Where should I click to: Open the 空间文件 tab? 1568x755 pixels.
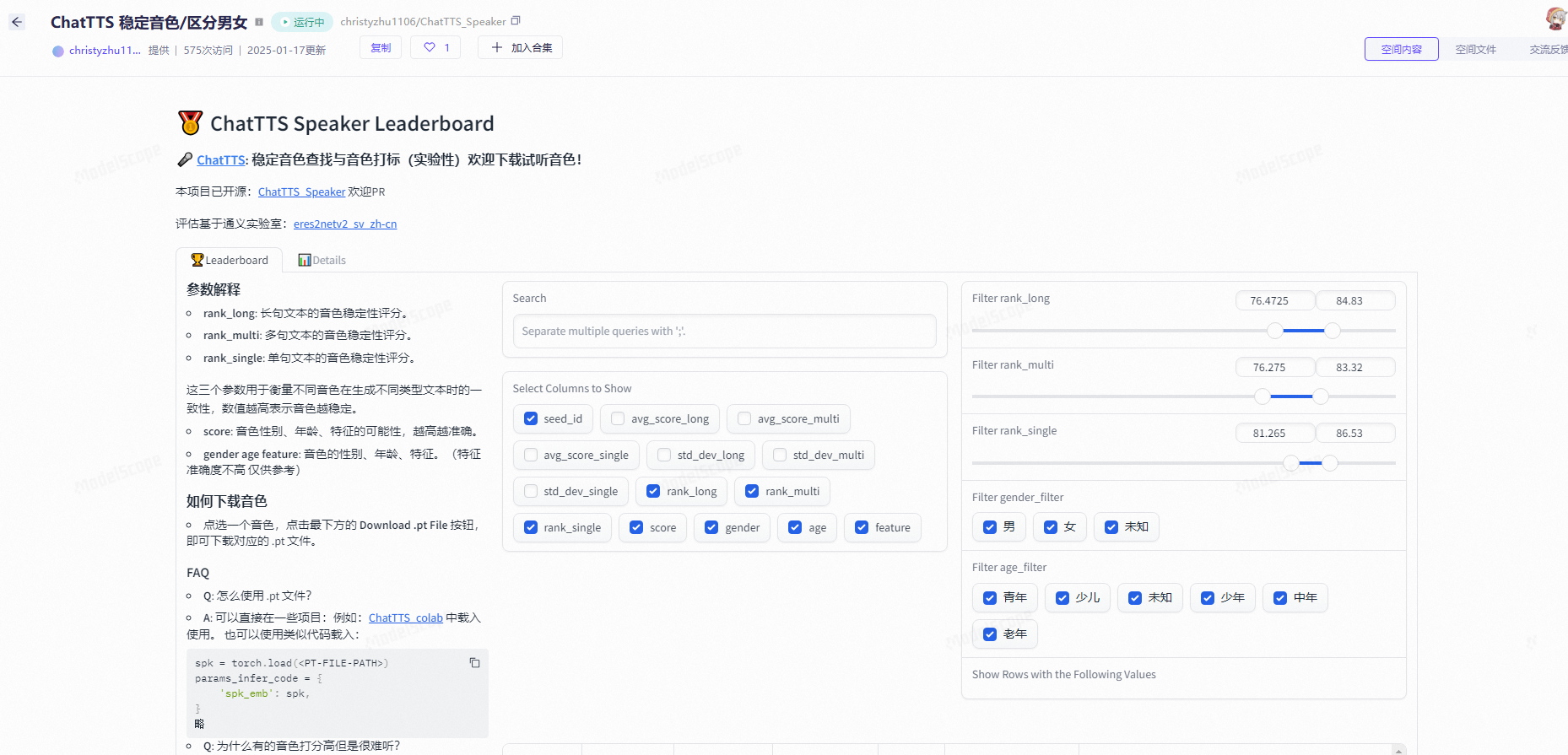(x=1475, y=49)
